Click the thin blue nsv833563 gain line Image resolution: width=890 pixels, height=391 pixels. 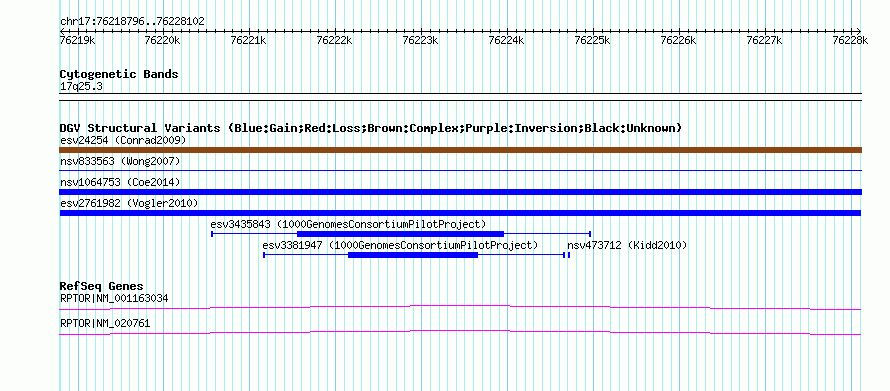point(460,170)
